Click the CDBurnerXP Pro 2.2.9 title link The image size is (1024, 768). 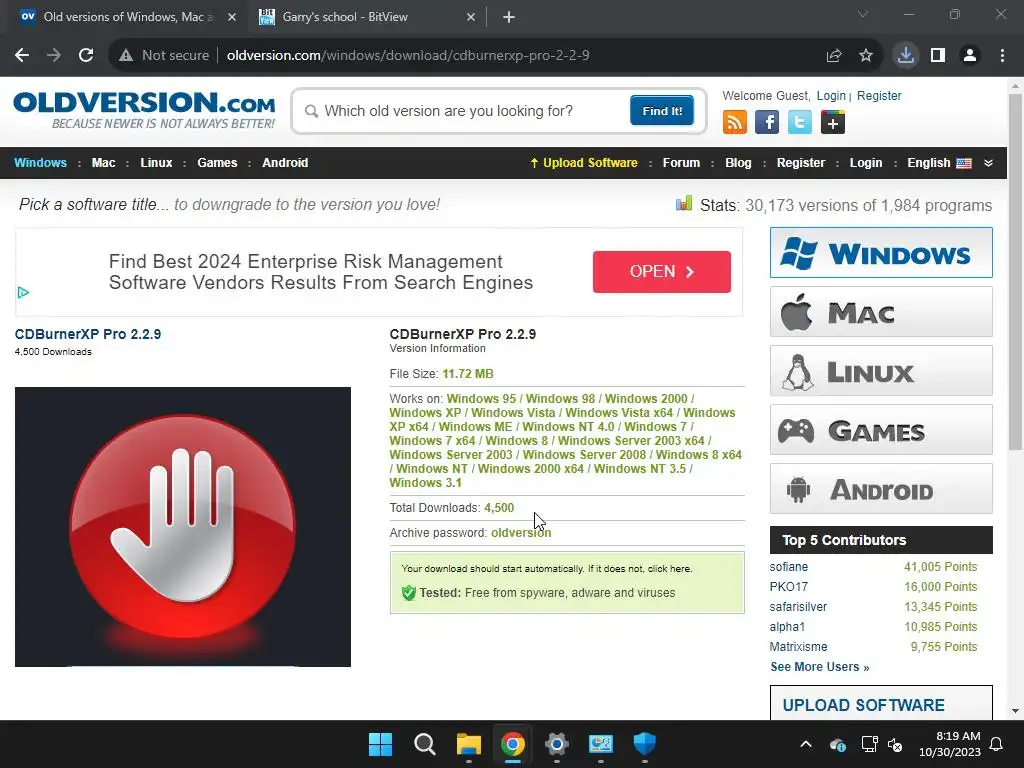(x=88, y=334)
